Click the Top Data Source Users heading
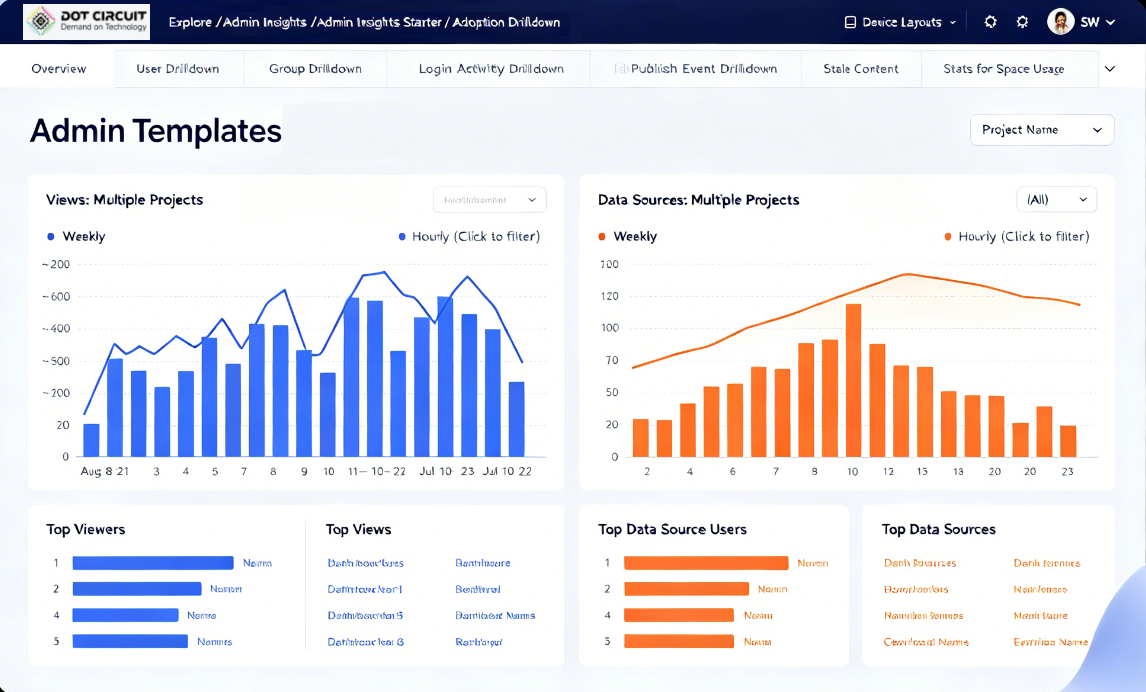This screenshot has height=692, width=1146. pyautogui.click(x=672, y=529)
